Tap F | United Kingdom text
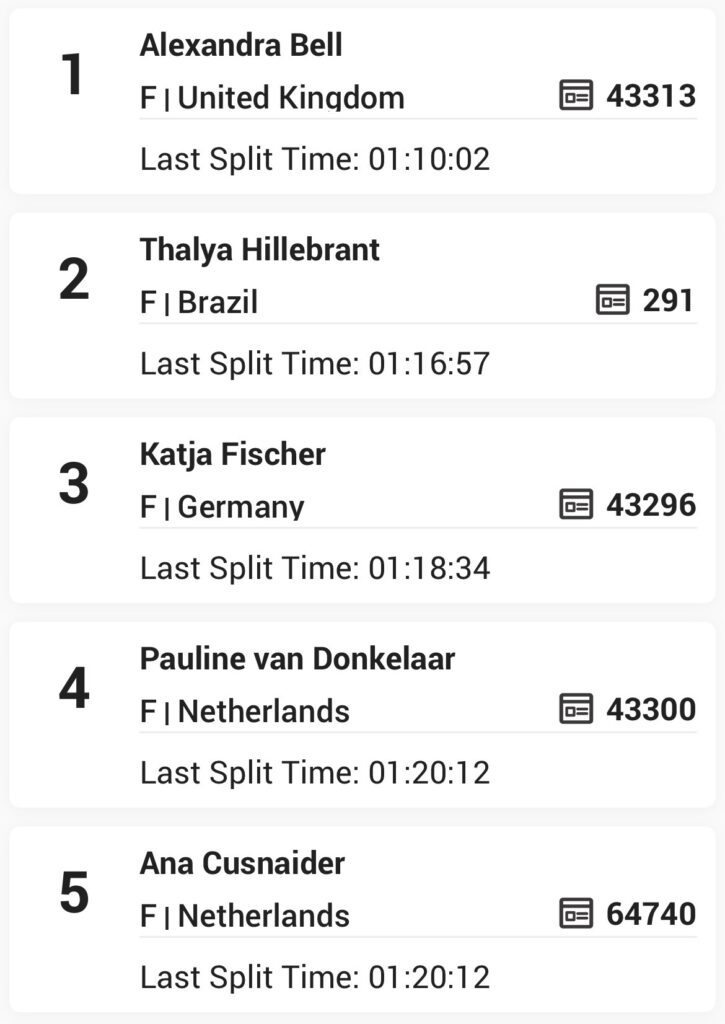The image size is (725, 1024). click(x=272, y=97)
